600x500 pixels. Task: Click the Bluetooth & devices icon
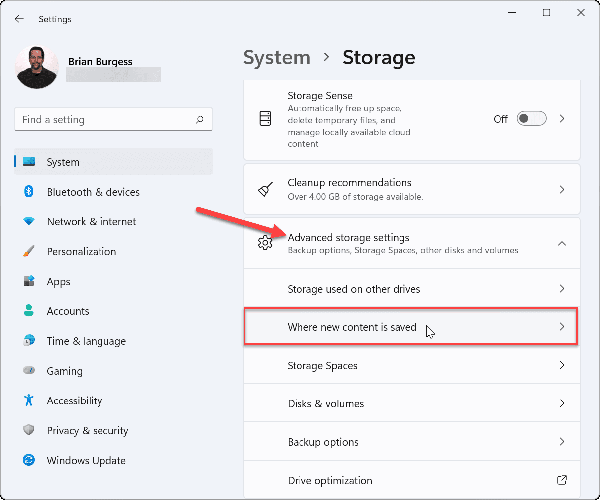tap(27, 192)
